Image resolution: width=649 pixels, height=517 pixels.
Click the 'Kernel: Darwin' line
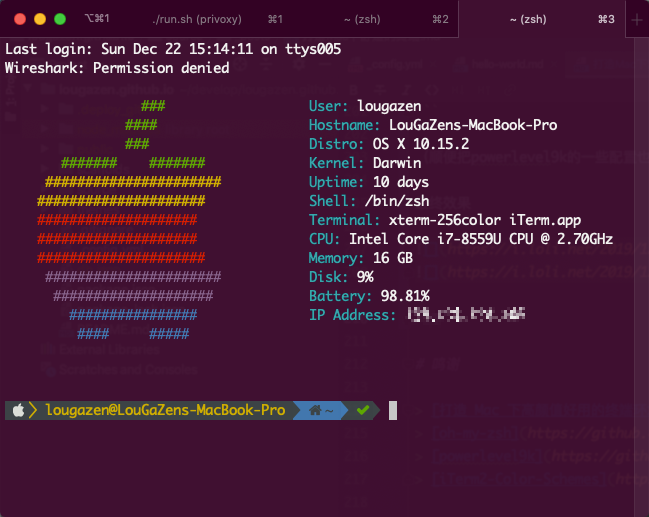[x=365, y=163]
